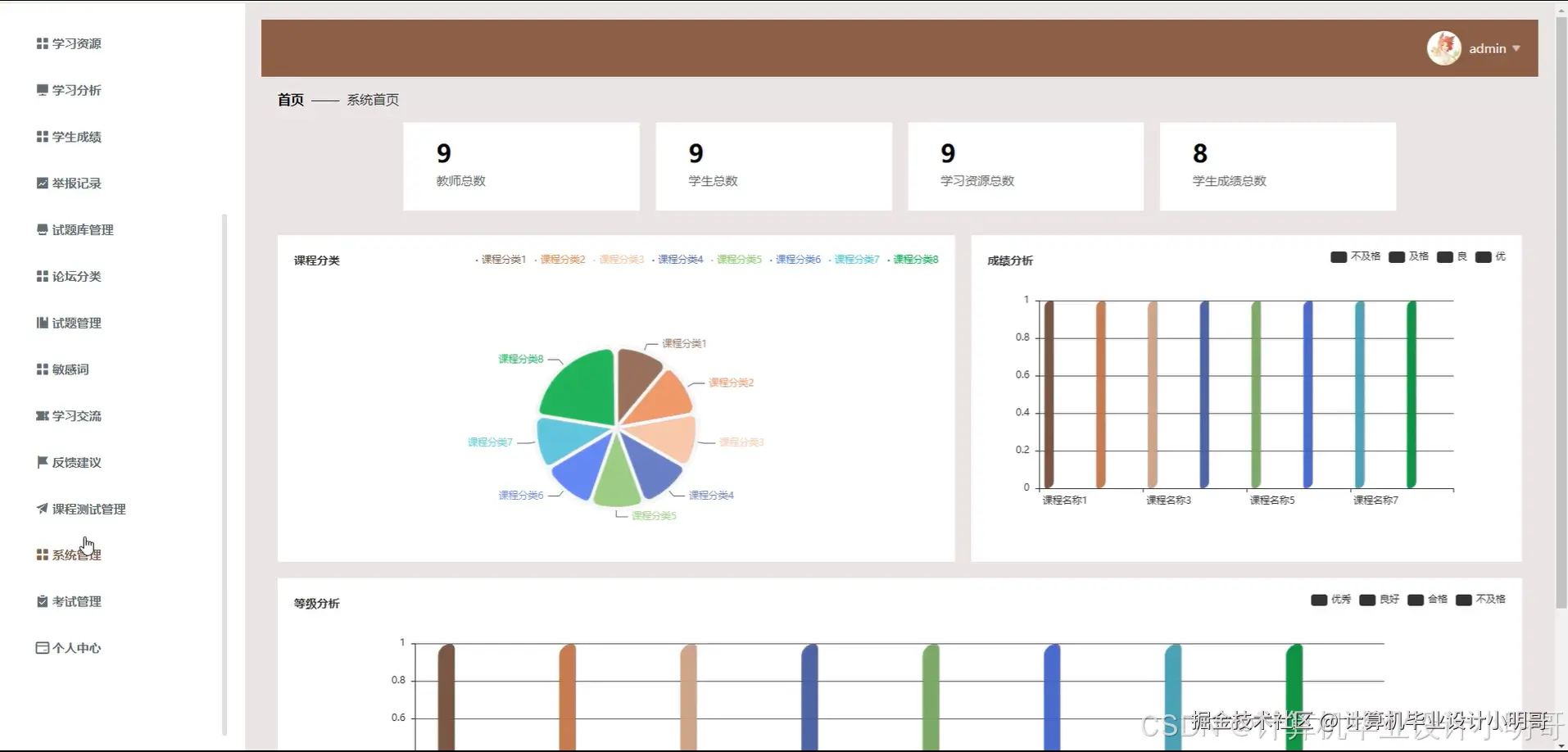Click the 课程名称1 axis label
The height and width of the screenshot is (752, 1568).
coord(1064,500)
